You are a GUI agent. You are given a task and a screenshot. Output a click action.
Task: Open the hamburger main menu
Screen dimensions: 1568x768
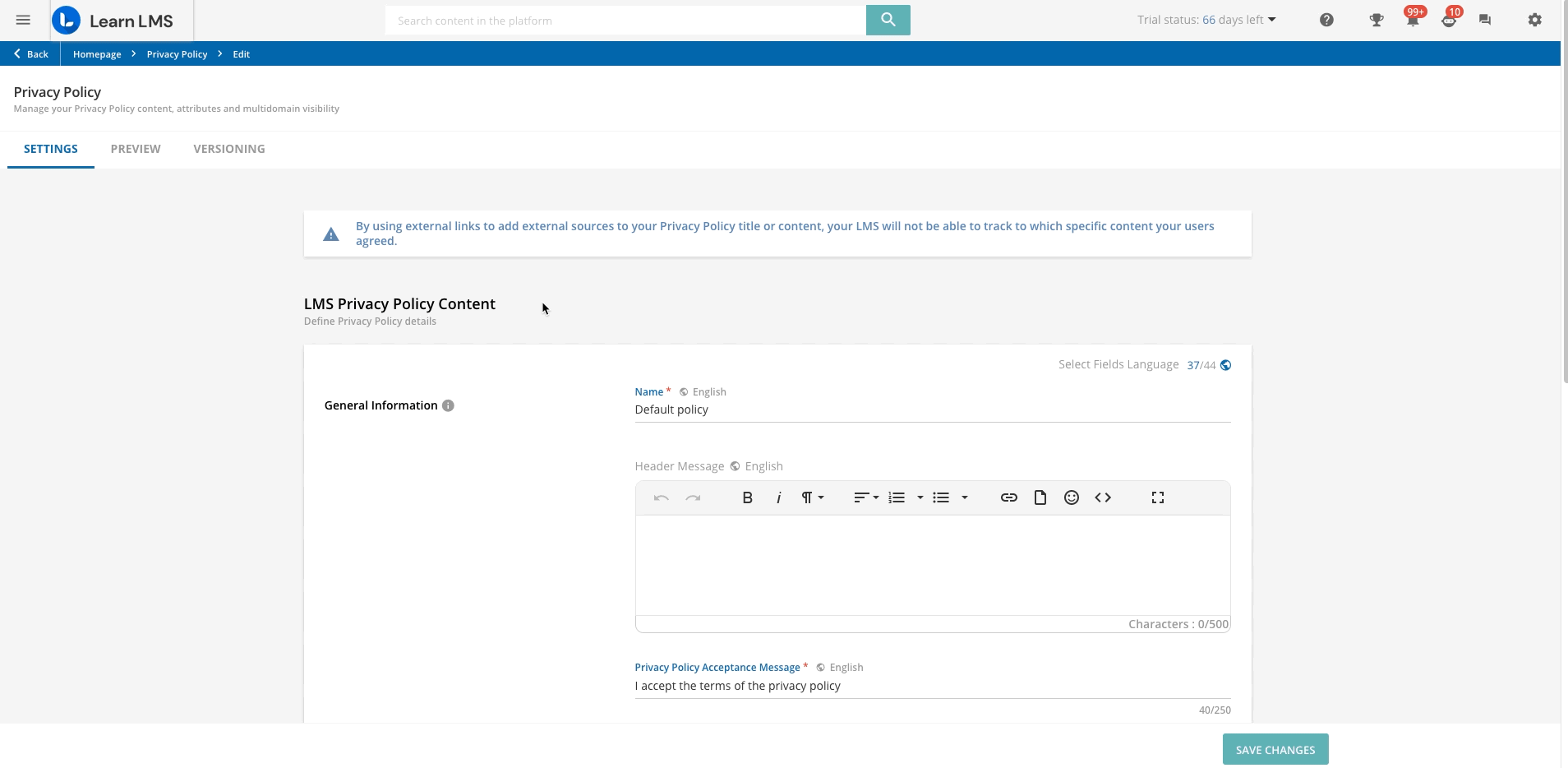tap(23, 21)
